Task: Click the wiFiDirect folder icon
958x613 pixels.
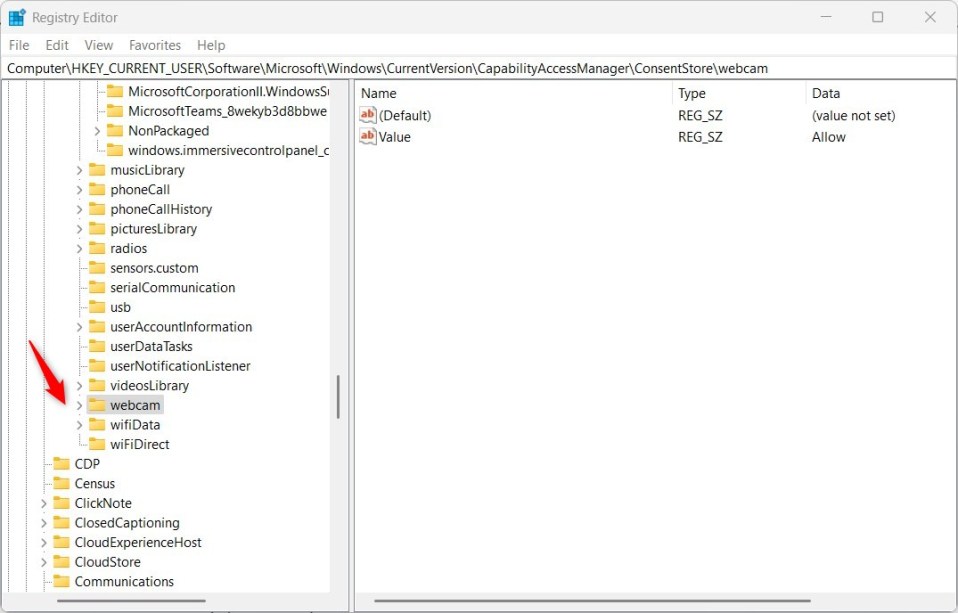Action: [x=97, y=444]
